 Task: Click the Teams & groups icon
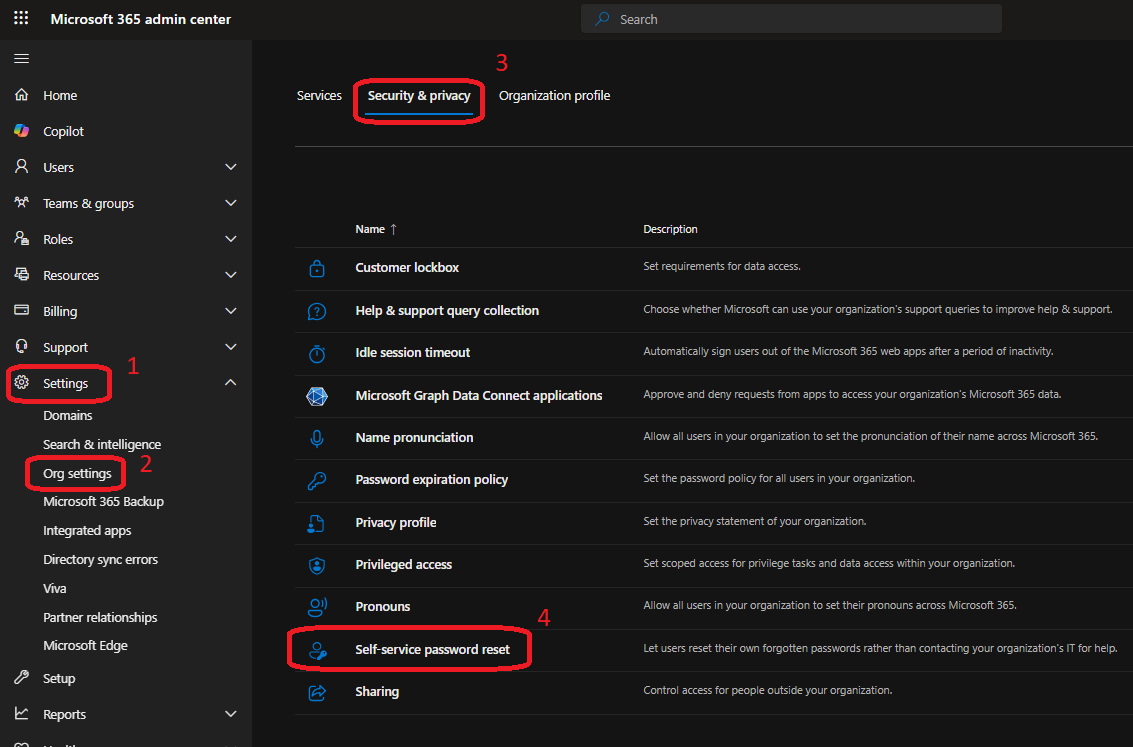pyautogui.click(x=22, y=203)
